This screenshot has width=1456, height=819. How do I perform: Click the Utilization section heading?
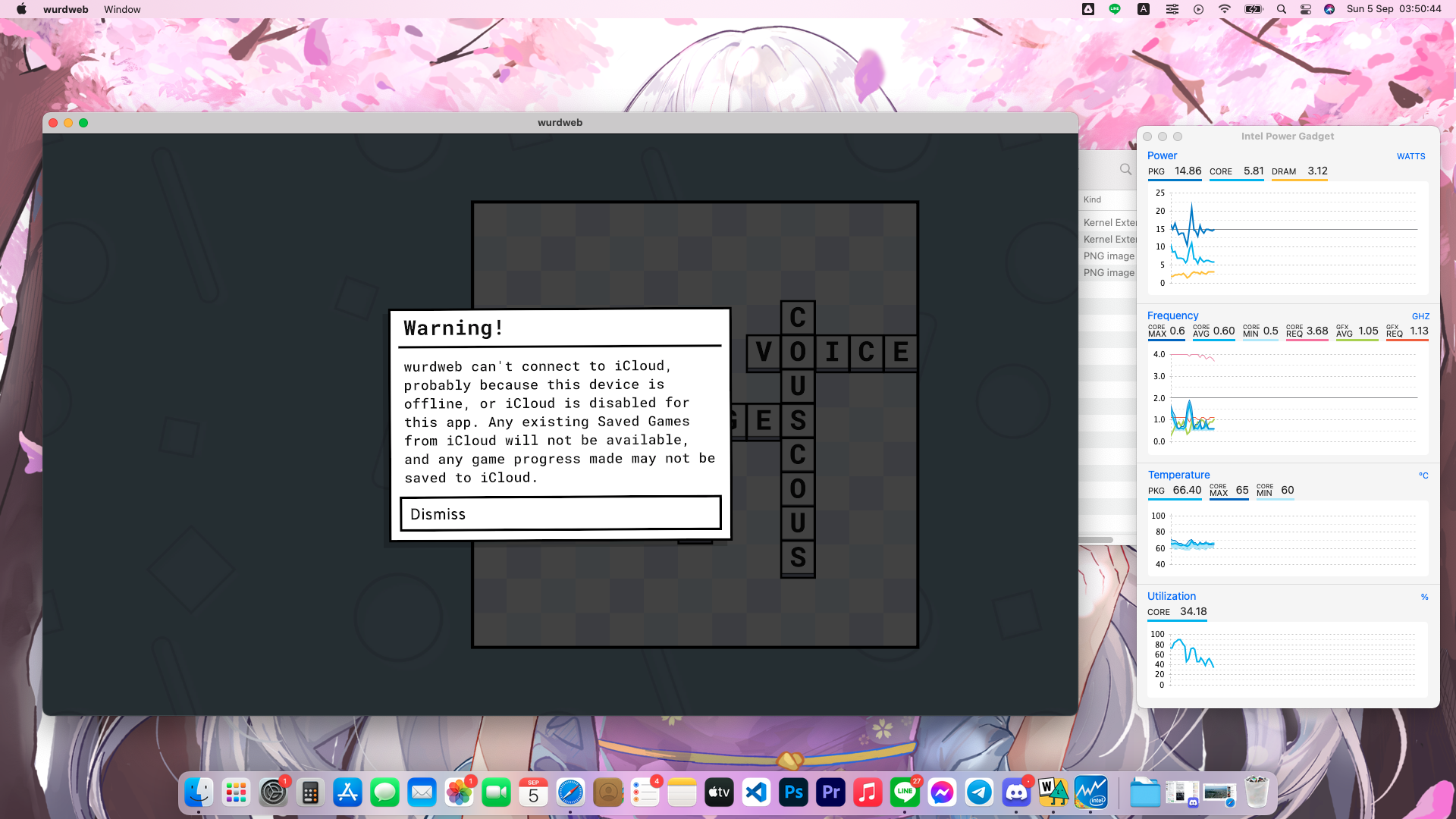(x=1171, y=596)
